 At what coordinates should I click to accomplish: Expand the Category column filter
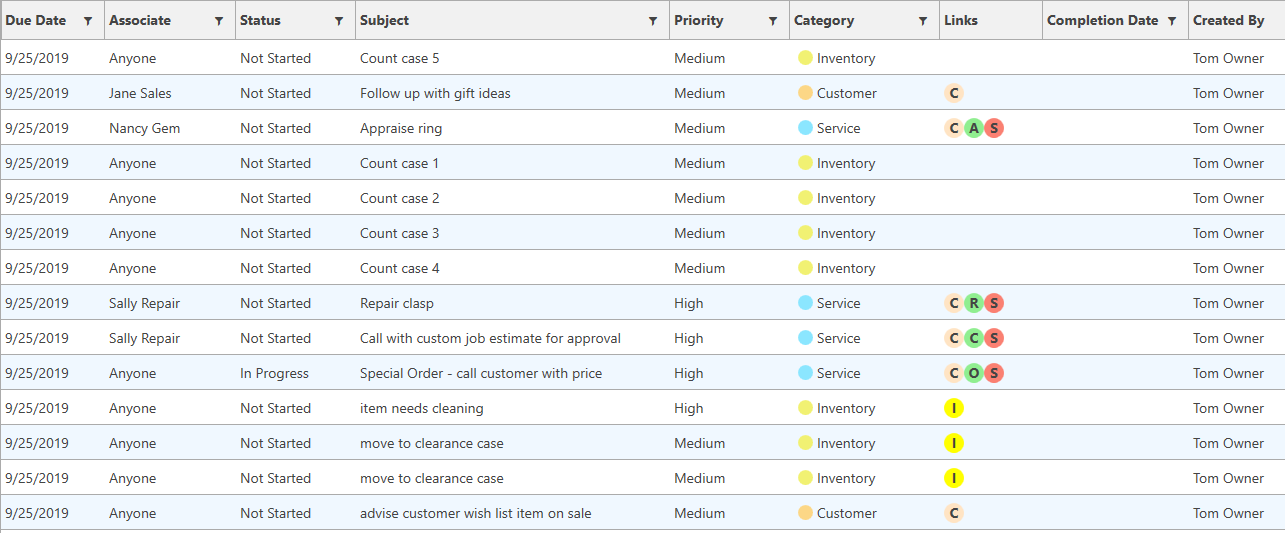[x=922, y=21]
